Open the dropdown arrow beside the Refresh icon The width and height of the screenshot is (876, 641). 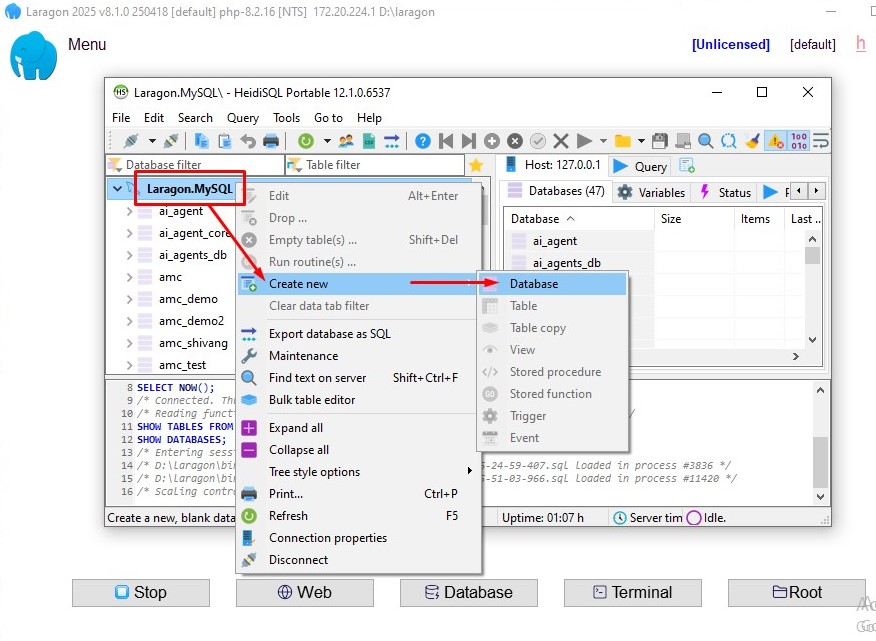tap(324, 141)
